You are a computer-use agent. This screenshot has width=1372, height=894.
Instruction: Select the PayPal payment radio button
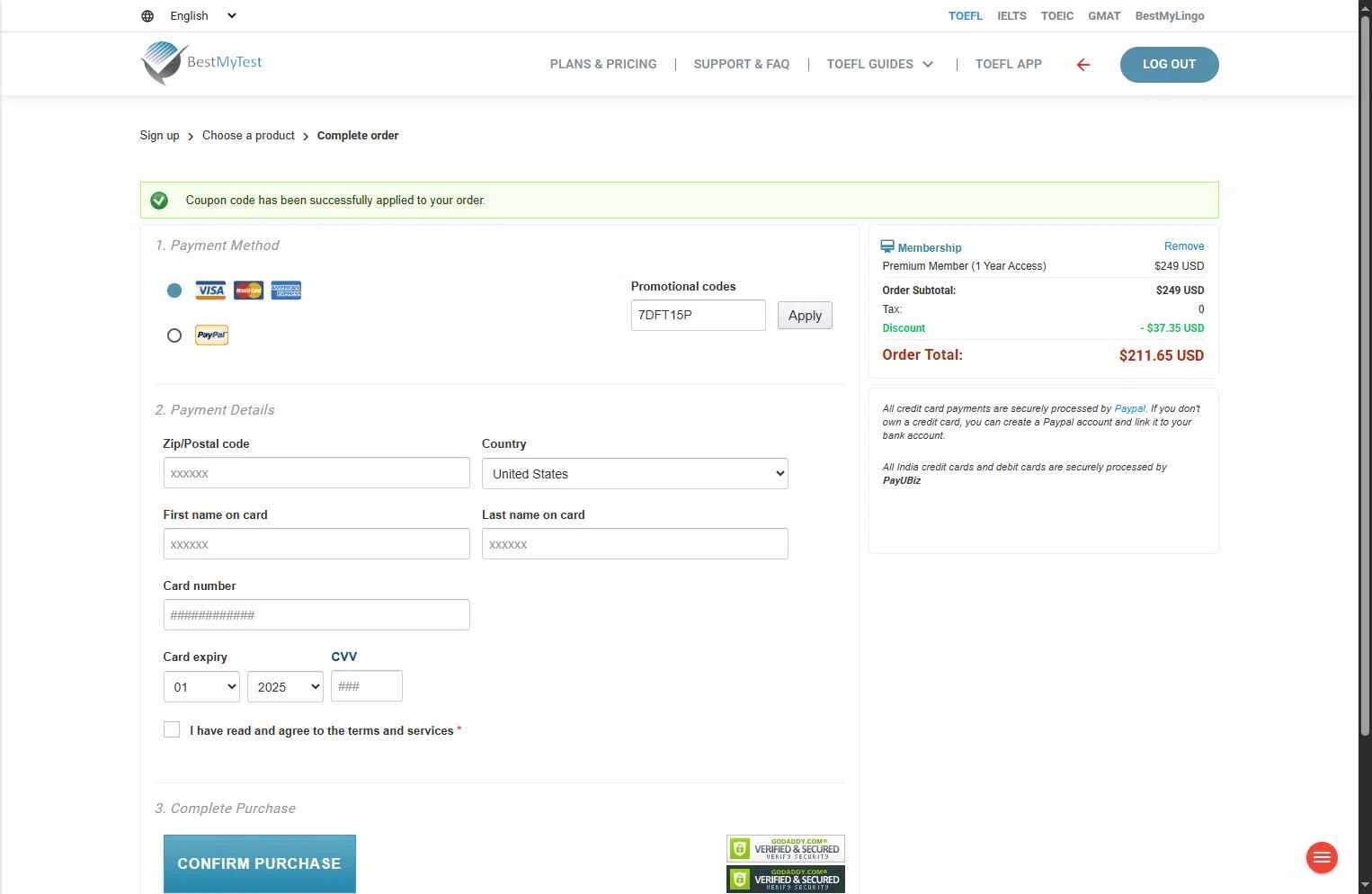[x=174, y=335]
